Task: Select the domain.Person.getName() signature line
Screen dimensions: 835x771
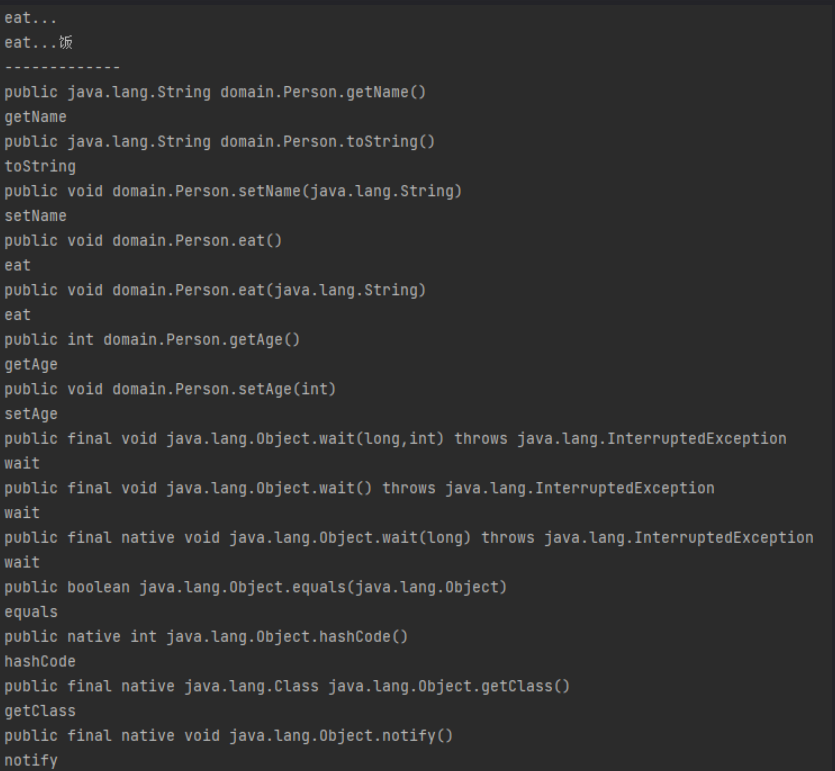Action: 215,92
